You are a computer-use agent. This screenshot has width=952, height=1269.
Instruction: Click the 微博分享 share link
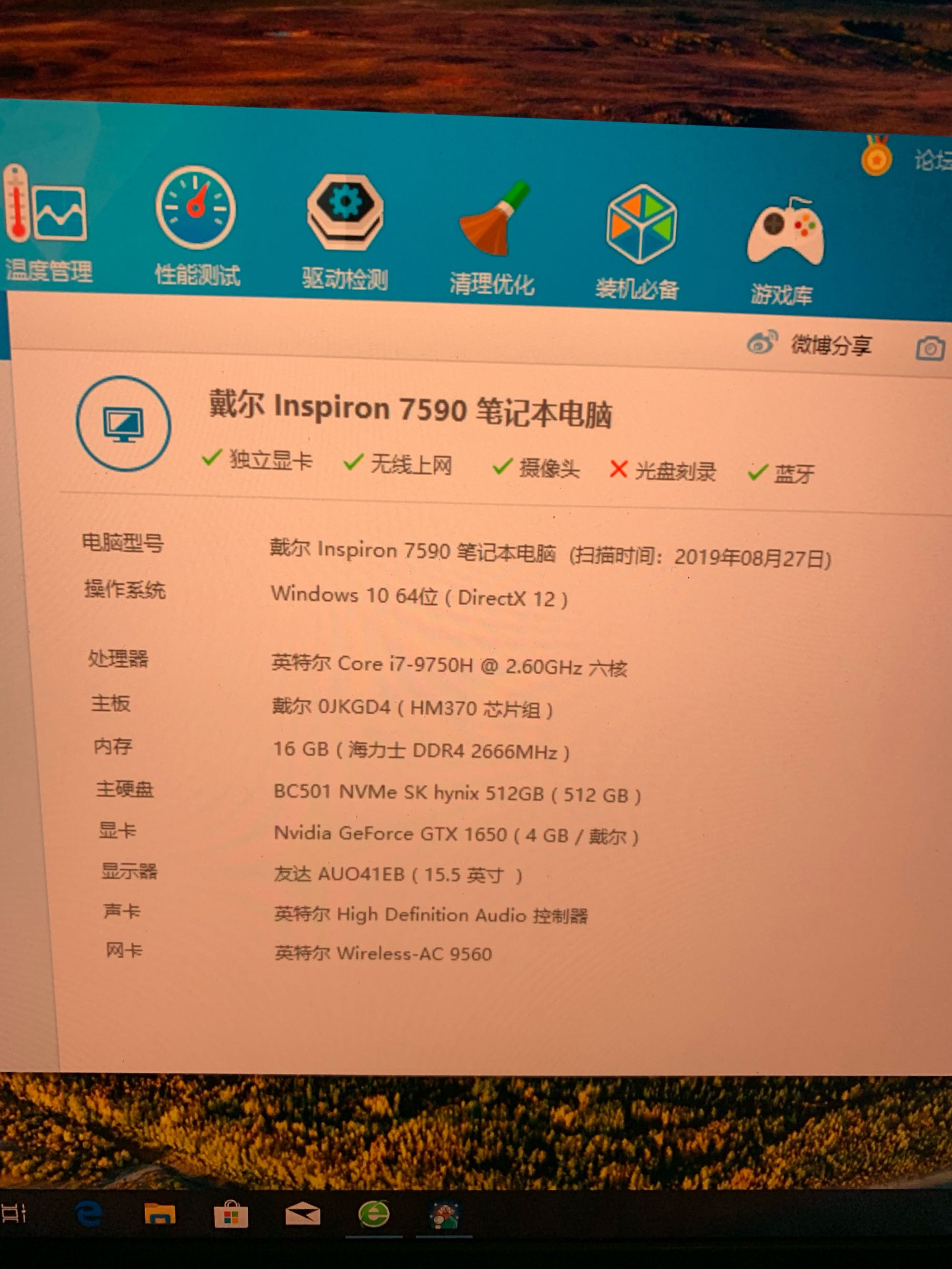coord(831,345)
